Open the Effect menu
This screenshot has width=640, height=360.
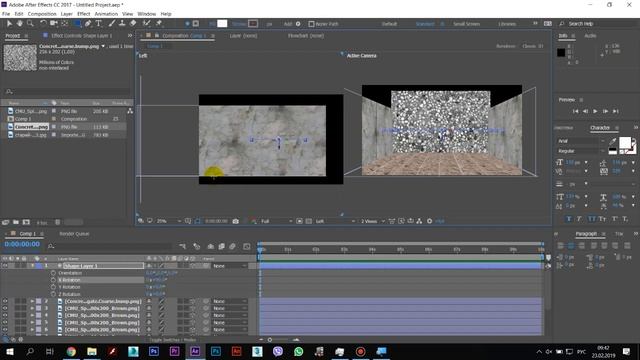tap(84, 14)
